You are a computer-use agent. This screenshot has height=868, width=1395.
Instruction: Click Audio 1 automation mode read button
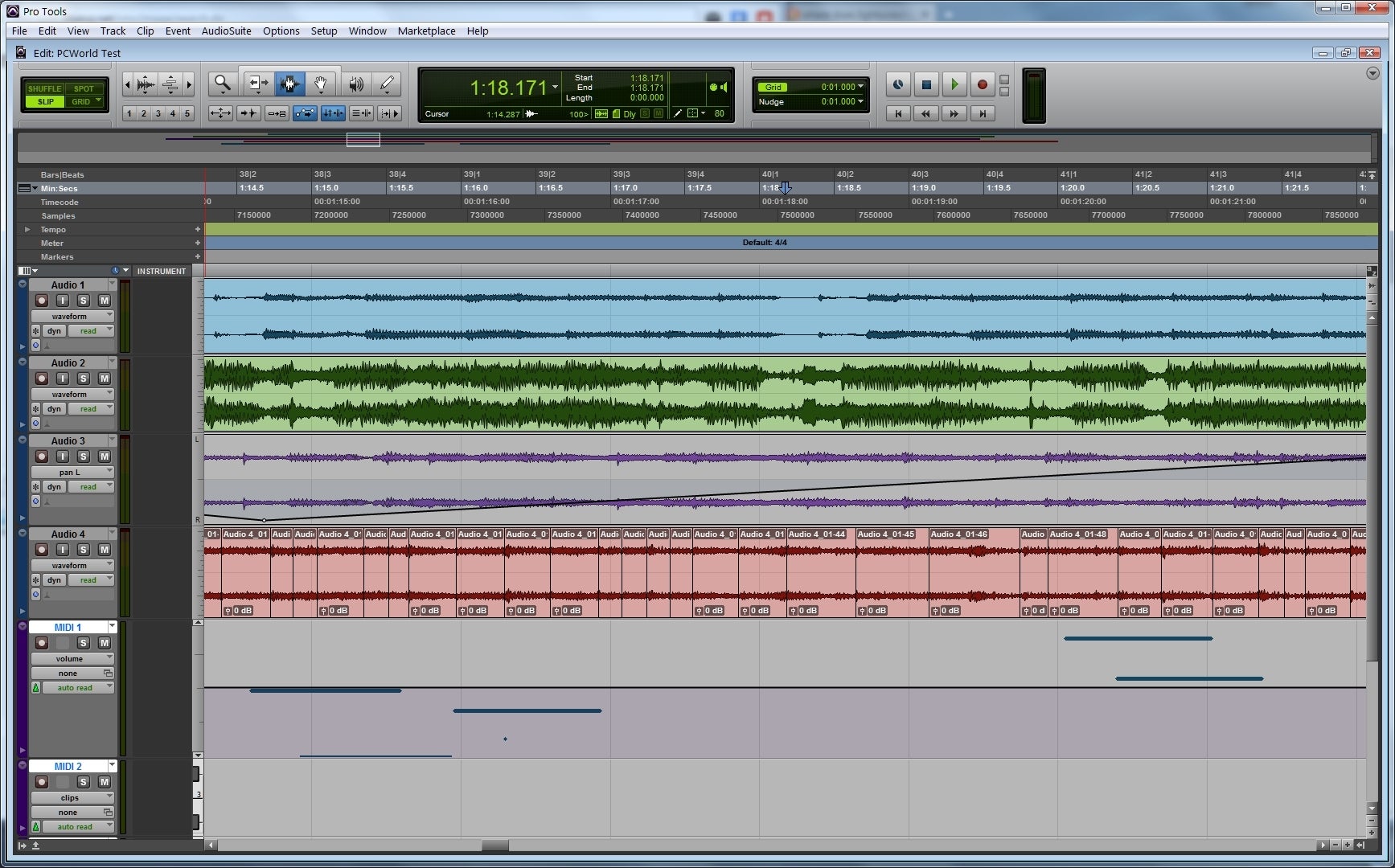[90, 331]
